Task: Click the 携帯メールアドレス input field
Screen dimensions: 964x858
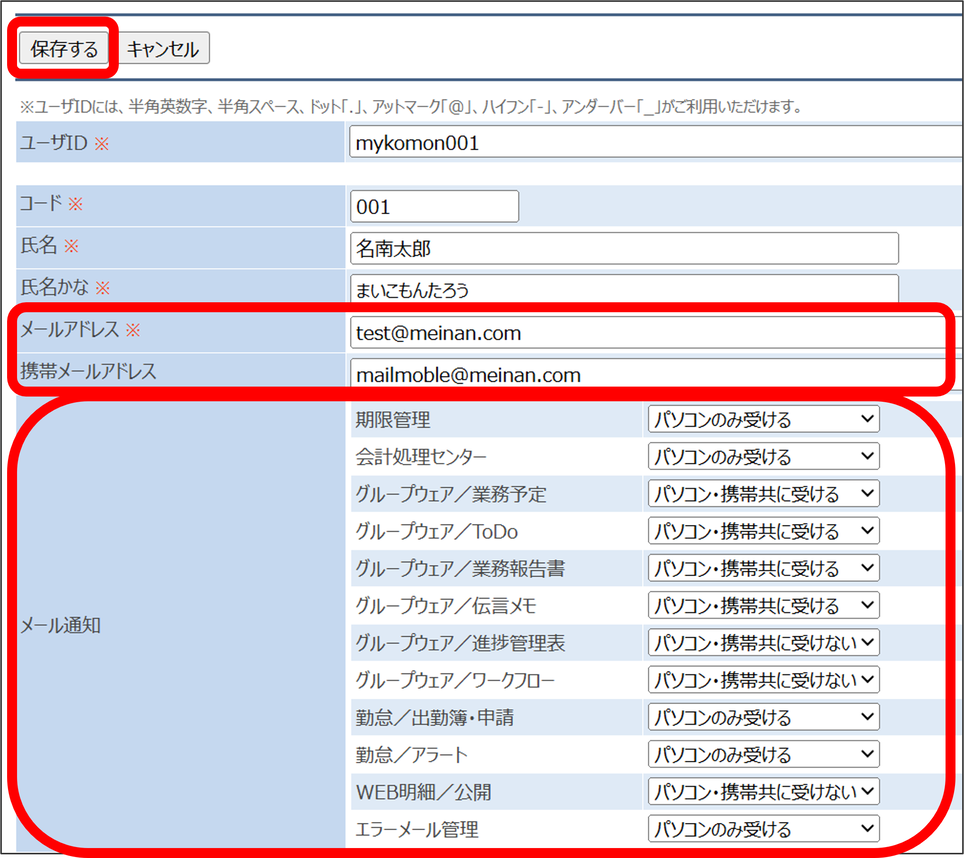Action: click(x=650, y=375)
